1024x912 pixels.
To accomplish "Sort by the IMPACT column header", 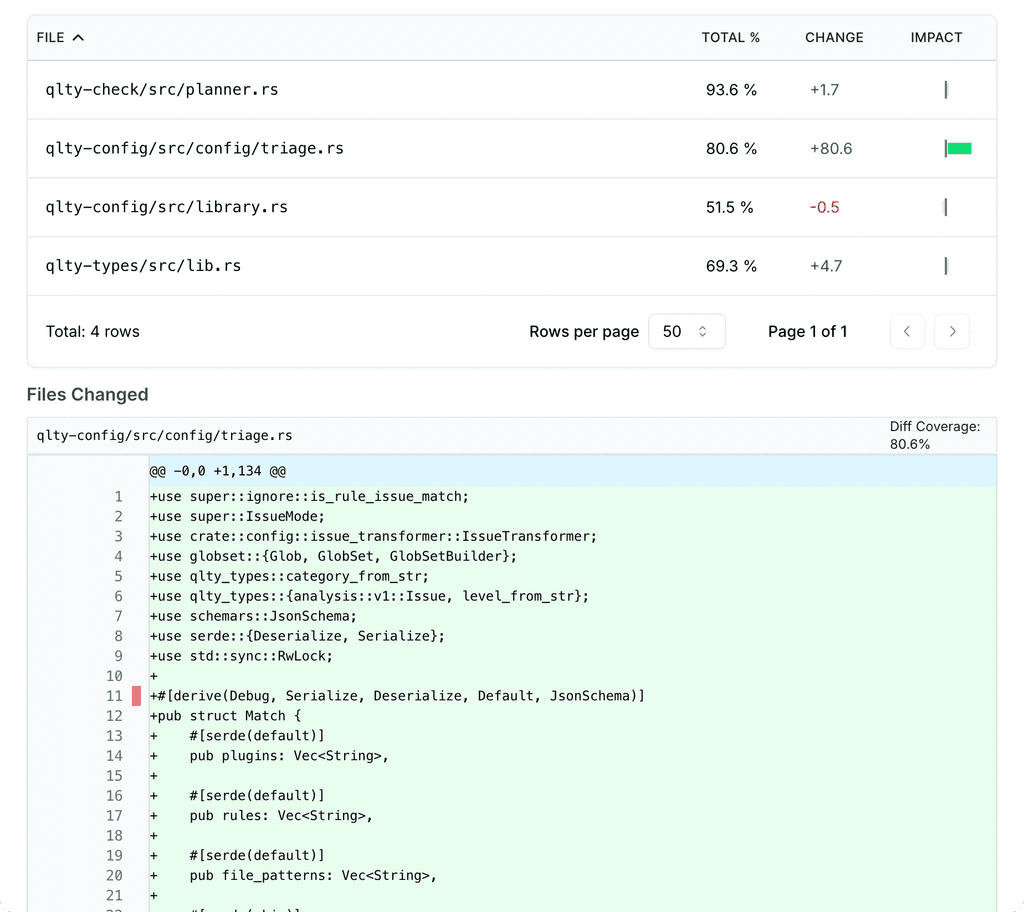I will (x=936, y=38).
